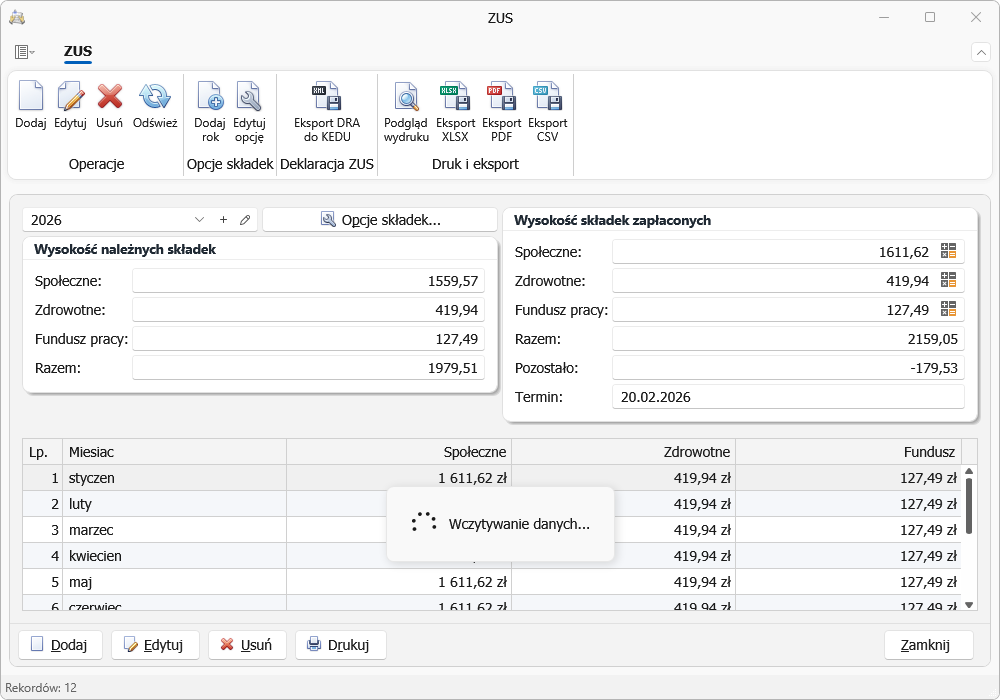1000x700 pixels.
Task: Click the Rekordów: 12 status text
Action: click(41, 687)
